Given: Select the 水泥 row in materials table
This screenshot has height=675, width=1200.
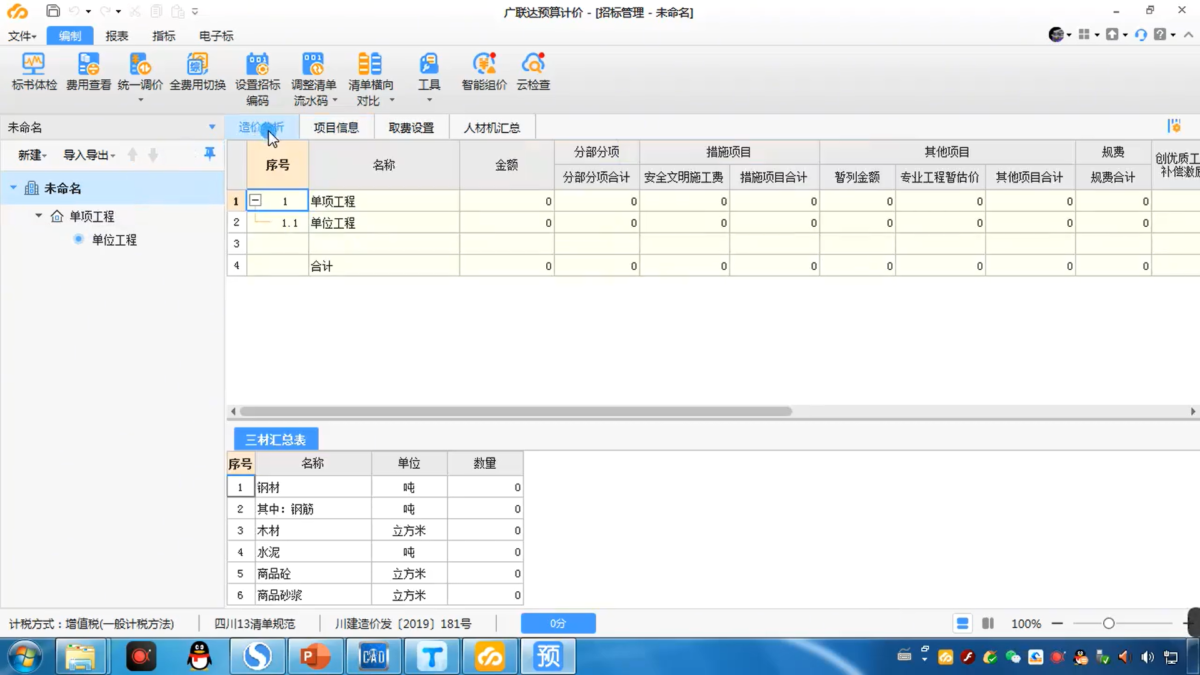Looking at the screenshot, I should coord(374,552).
